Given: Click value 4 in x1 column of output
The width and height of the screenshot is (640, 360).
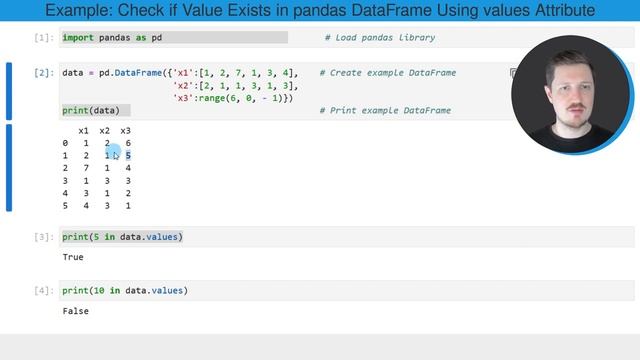Looking at the screenshot, I should (86, 206).
